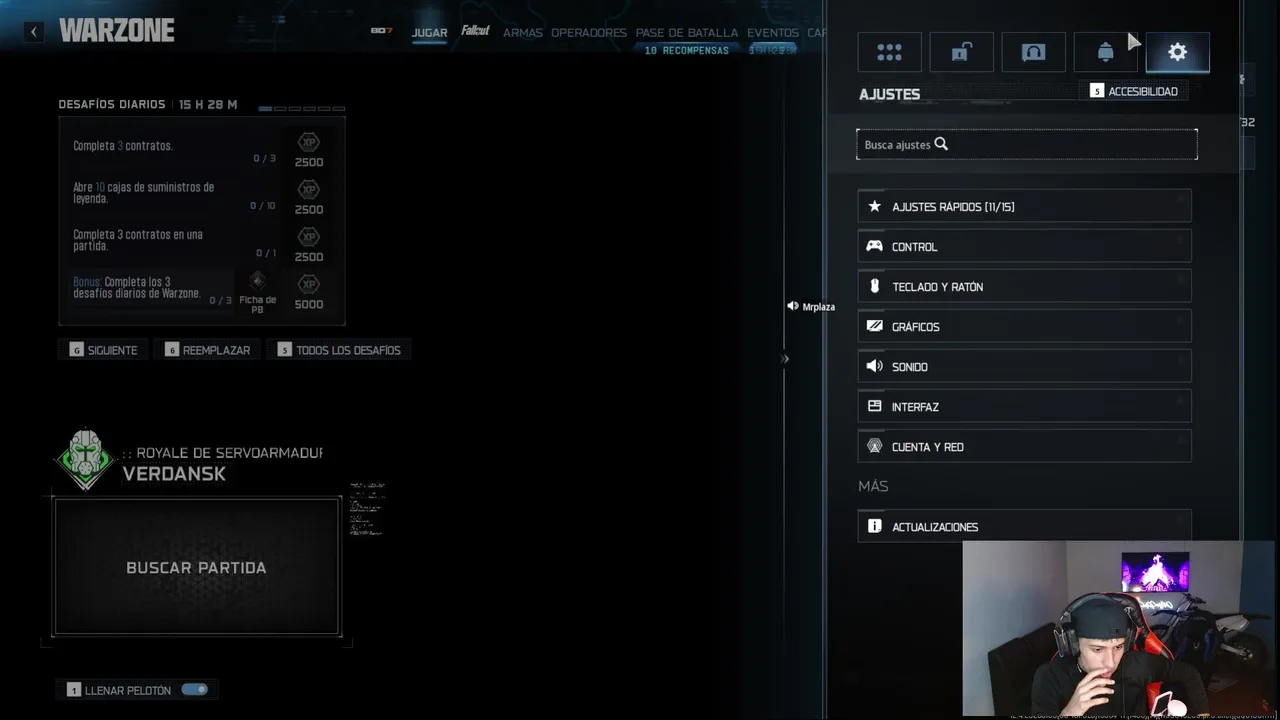
Task: Open the Control settings category
Action: (1024, 246)
